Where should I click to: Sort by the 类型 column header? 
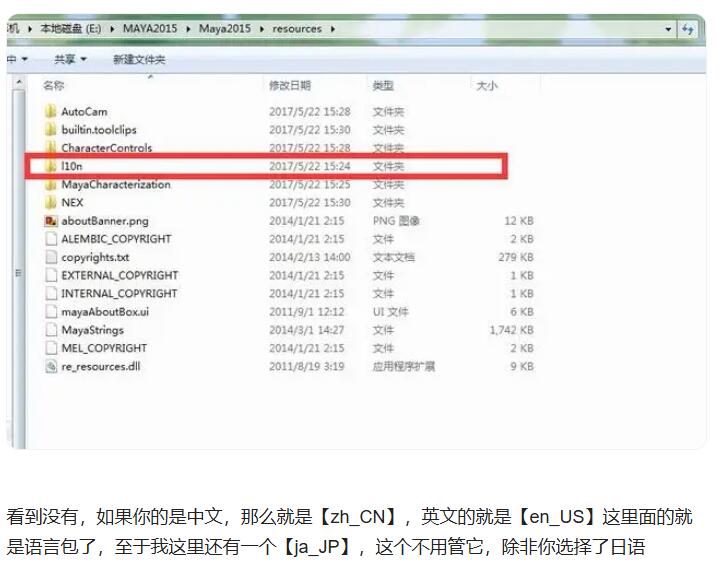(383, 86)
